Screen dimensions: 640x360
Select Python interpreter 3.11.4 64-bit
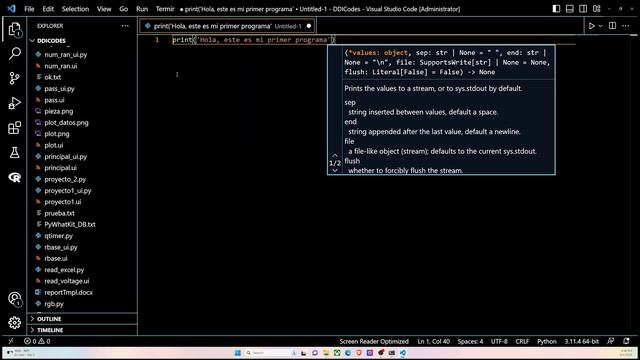[582, 341]
